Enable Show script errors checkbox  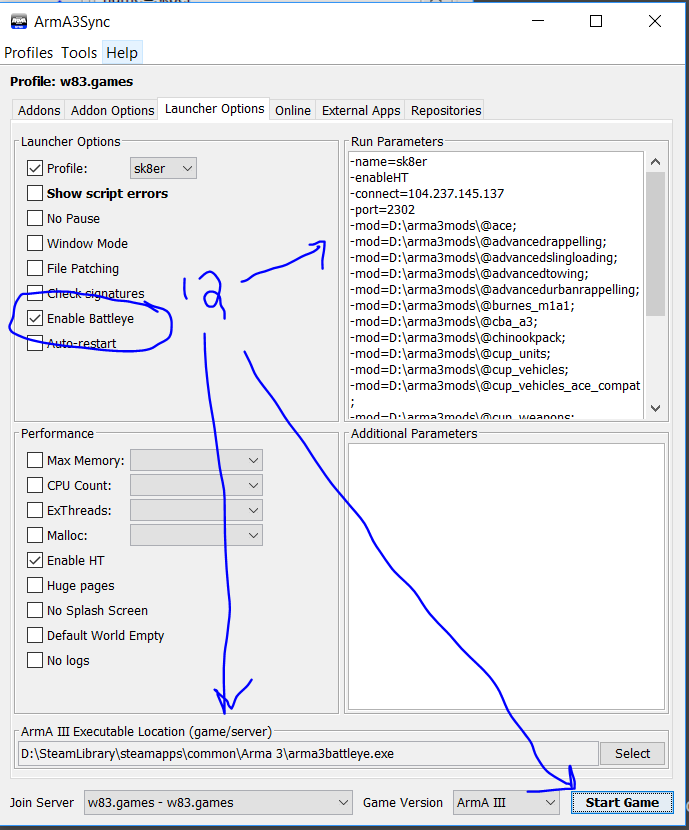[x=35, y=193]
